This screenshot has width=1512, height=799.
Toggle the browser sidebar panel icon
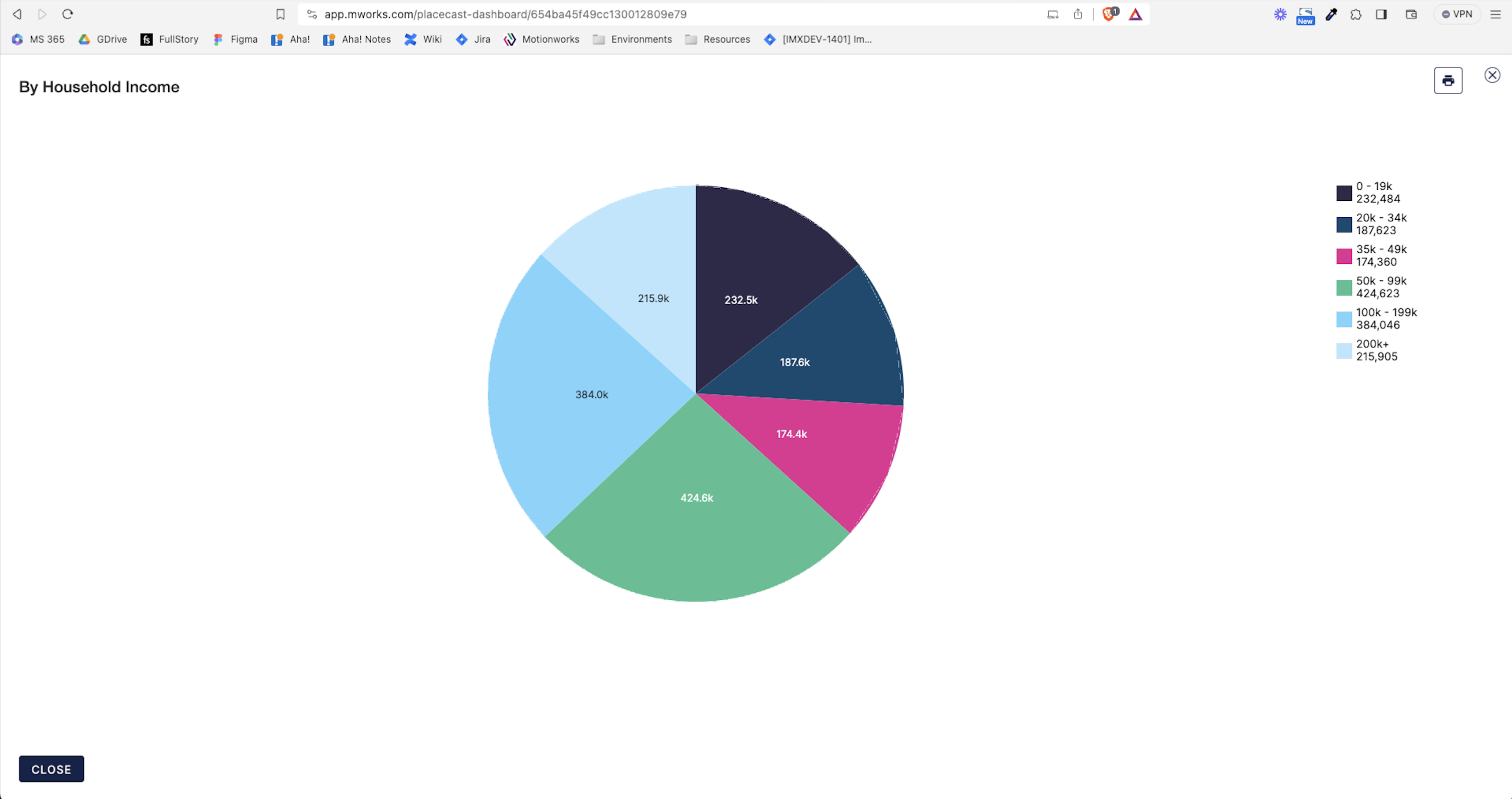tap(1381, 14)
